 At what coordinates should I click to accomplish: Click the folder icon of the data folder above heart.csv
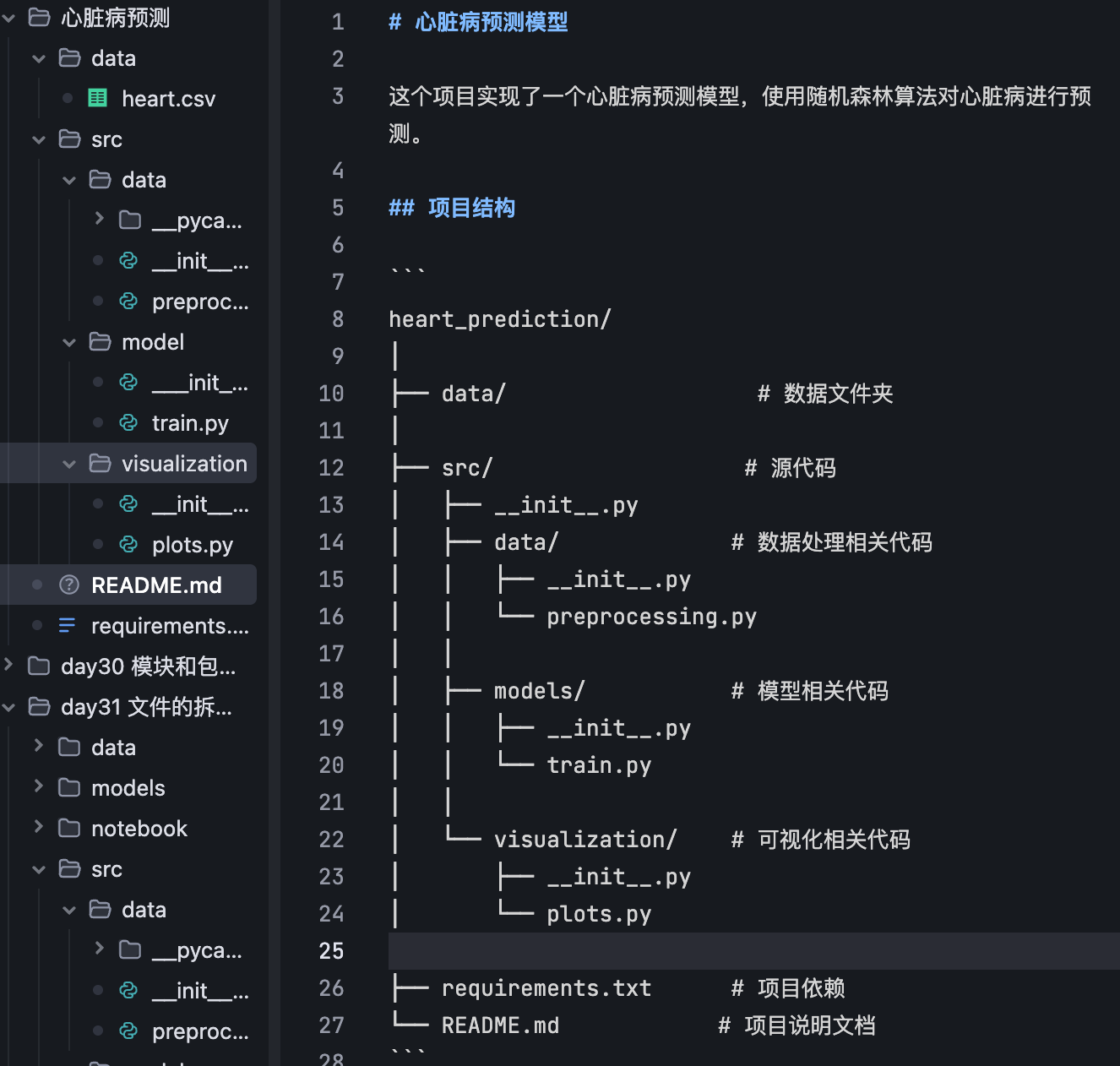[x=69, y=57]
